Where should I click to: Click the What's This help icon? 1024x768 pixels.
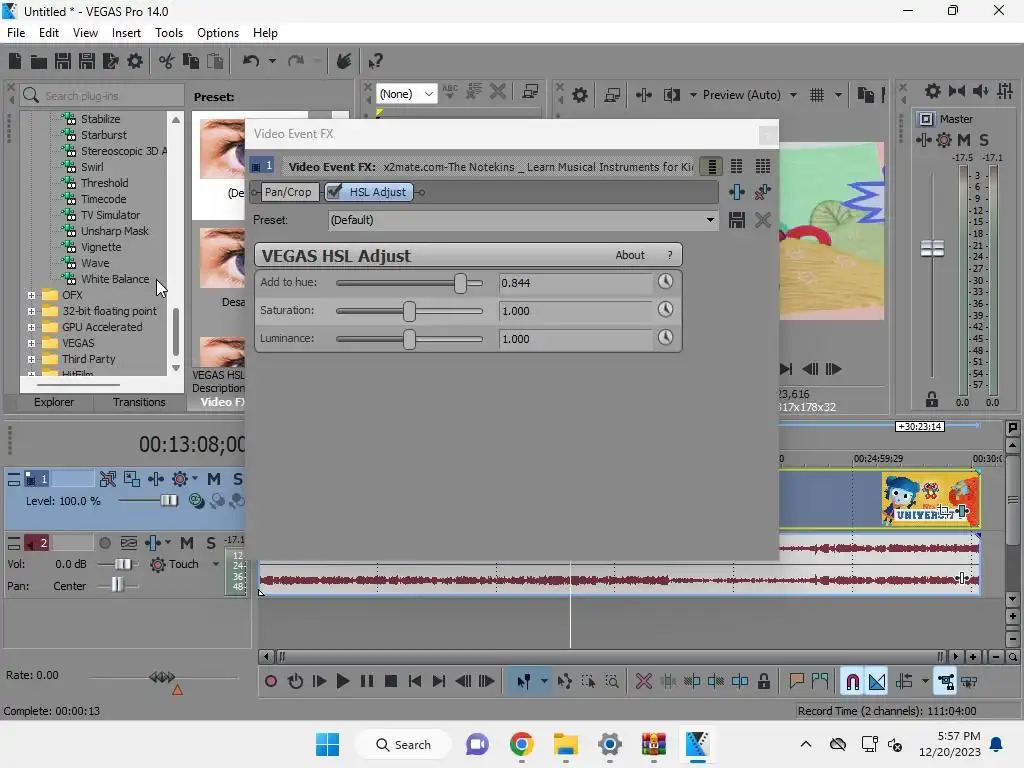[375, 61]
